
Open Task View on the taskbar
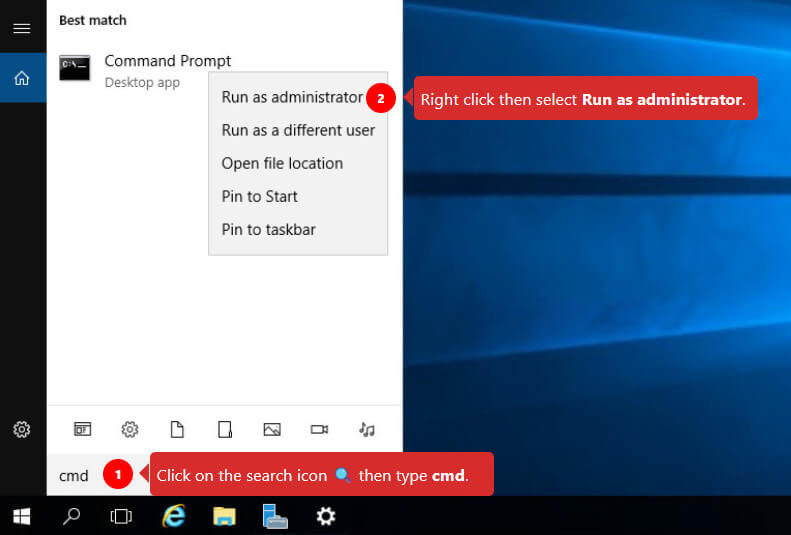[121, 516]
